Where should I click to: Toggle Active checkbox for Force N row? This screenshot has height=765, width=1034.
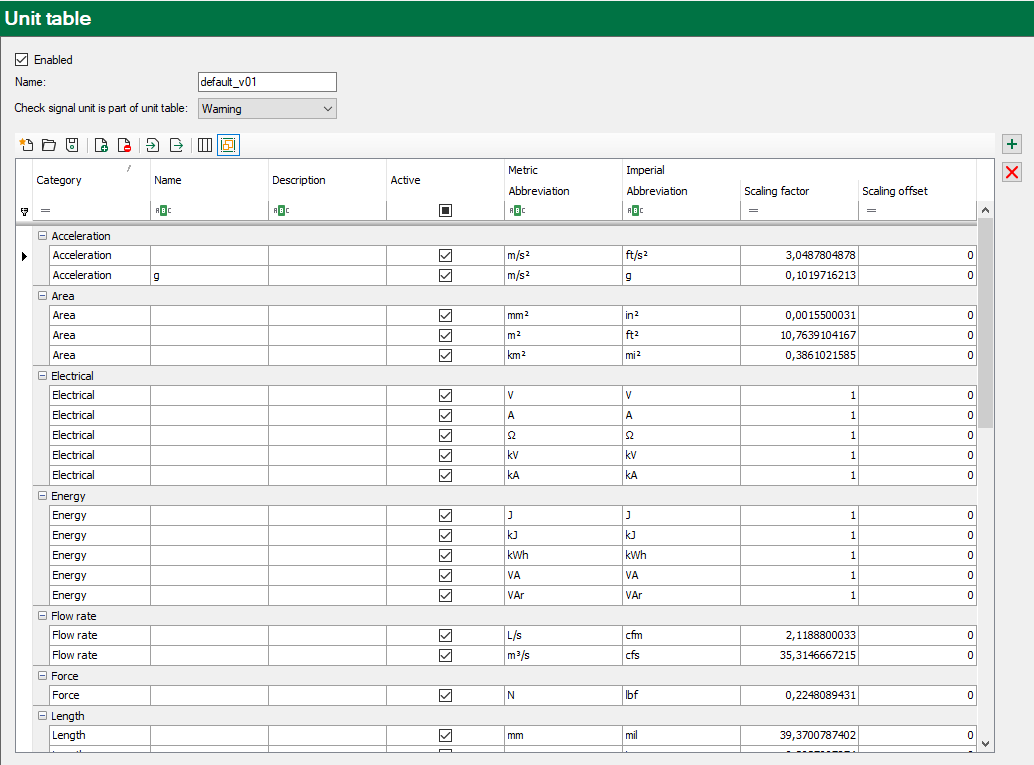(x=445, y=695)
